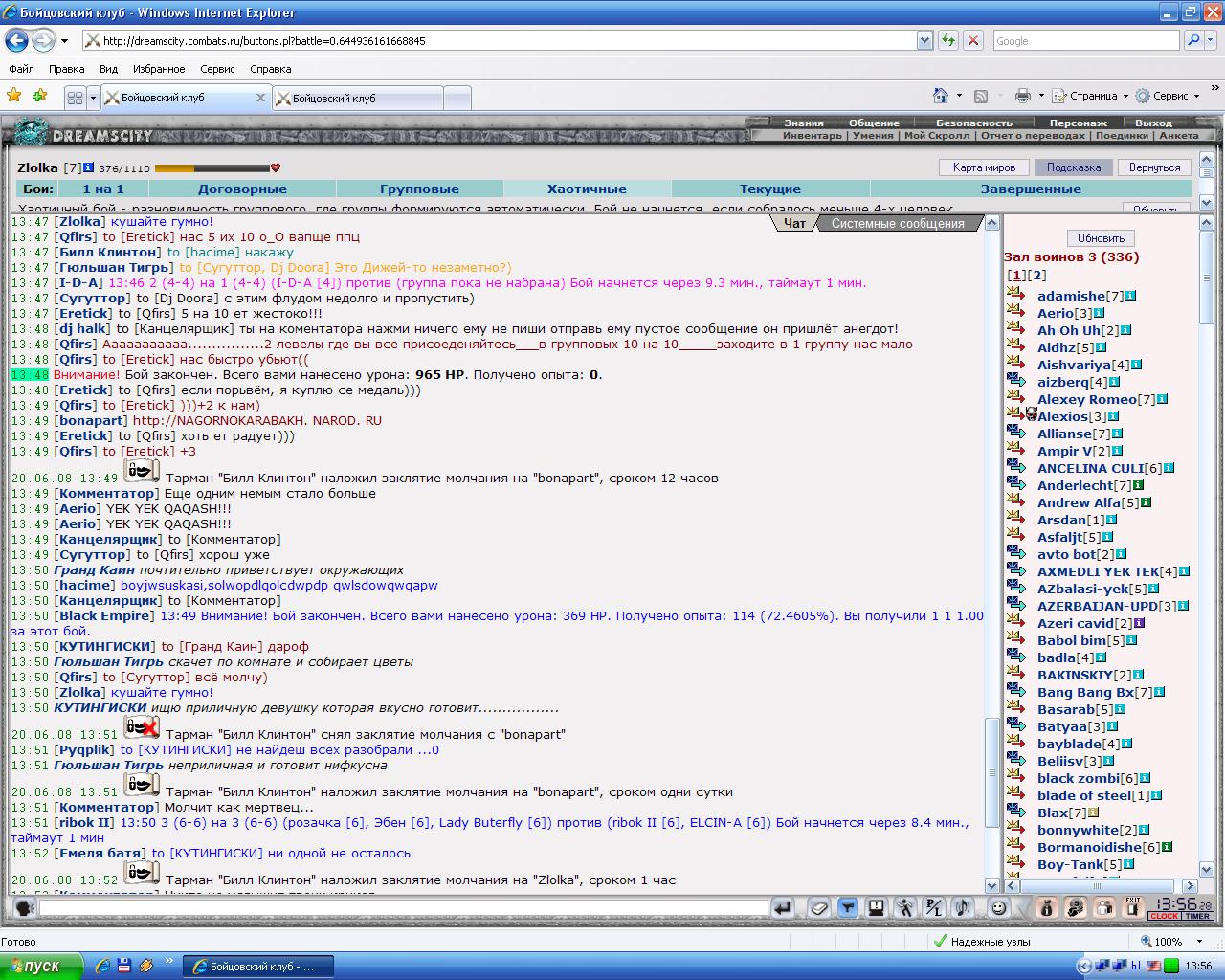Open the address bar history dropdown
This screenshot has height=980, width=1225.
924,41
